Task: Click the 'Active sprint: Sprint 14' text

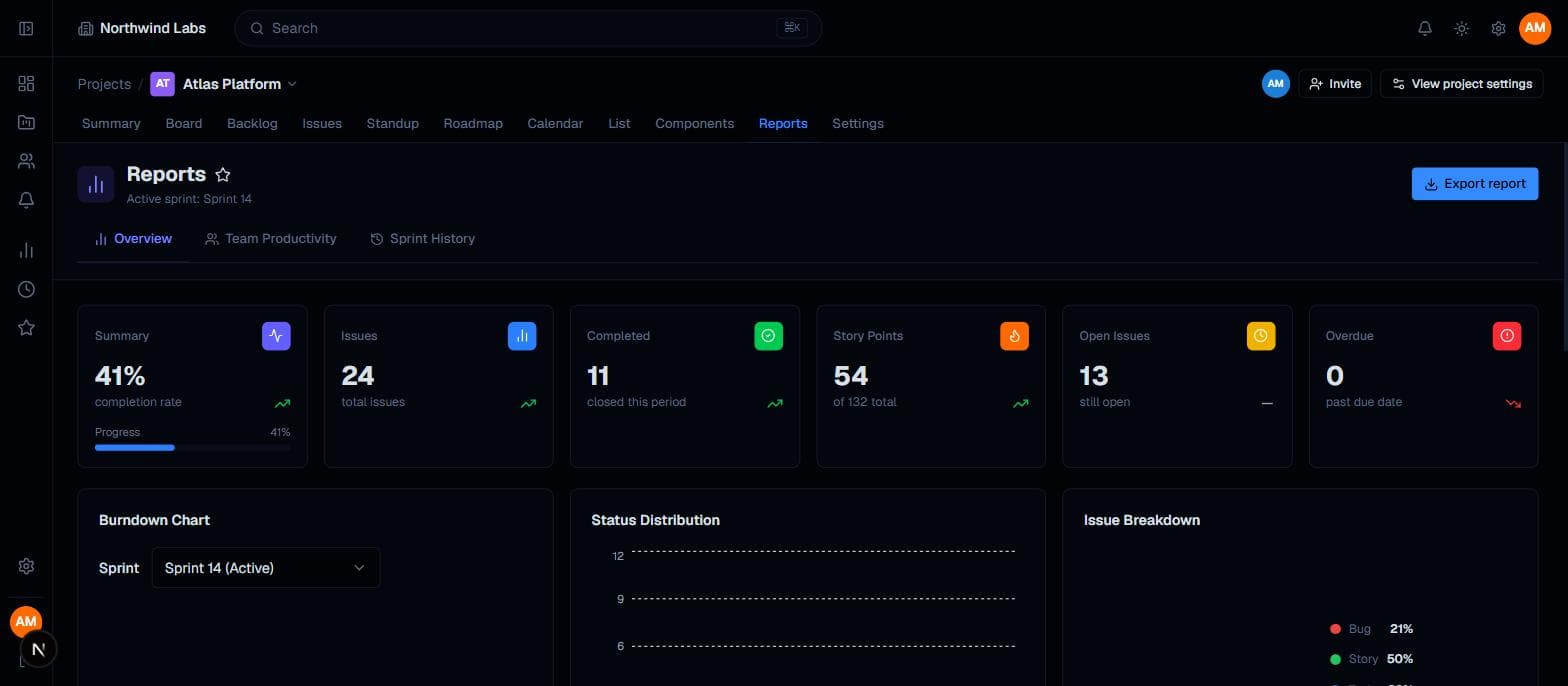Action: coord(189,199)
